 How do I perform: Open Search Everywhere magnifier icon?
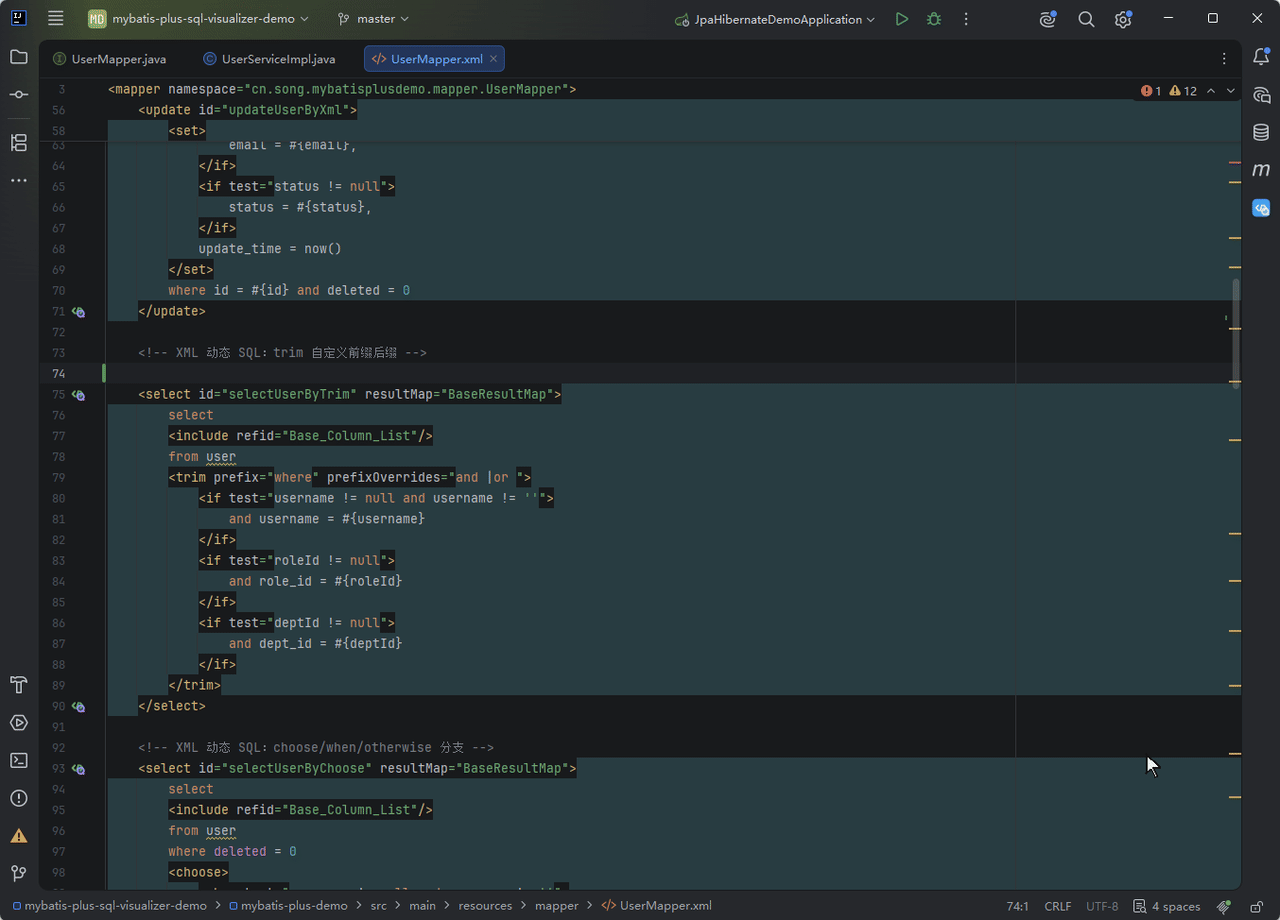coord(1086,19)
